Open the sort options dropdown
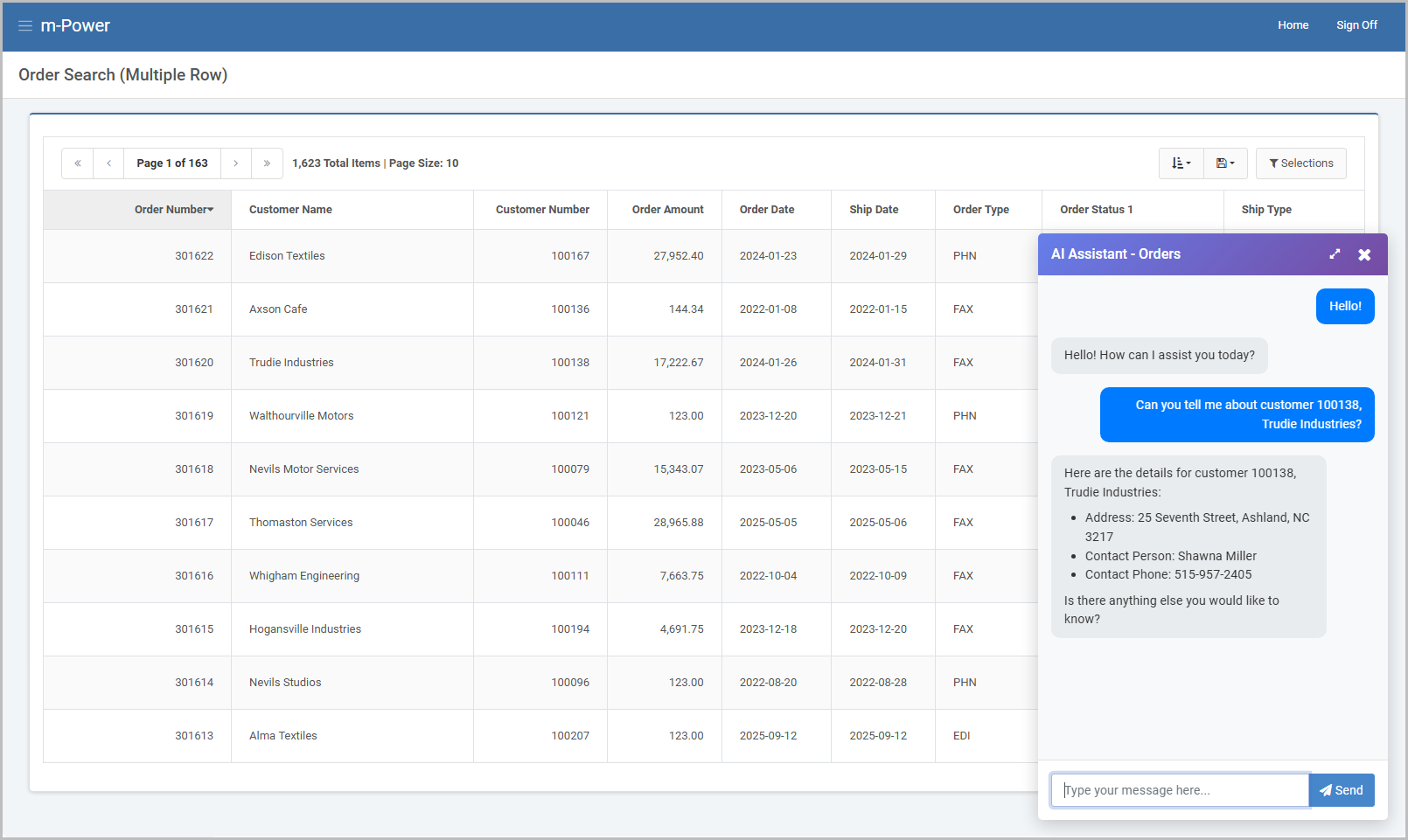1408x840 pixels. point(1181,163)
